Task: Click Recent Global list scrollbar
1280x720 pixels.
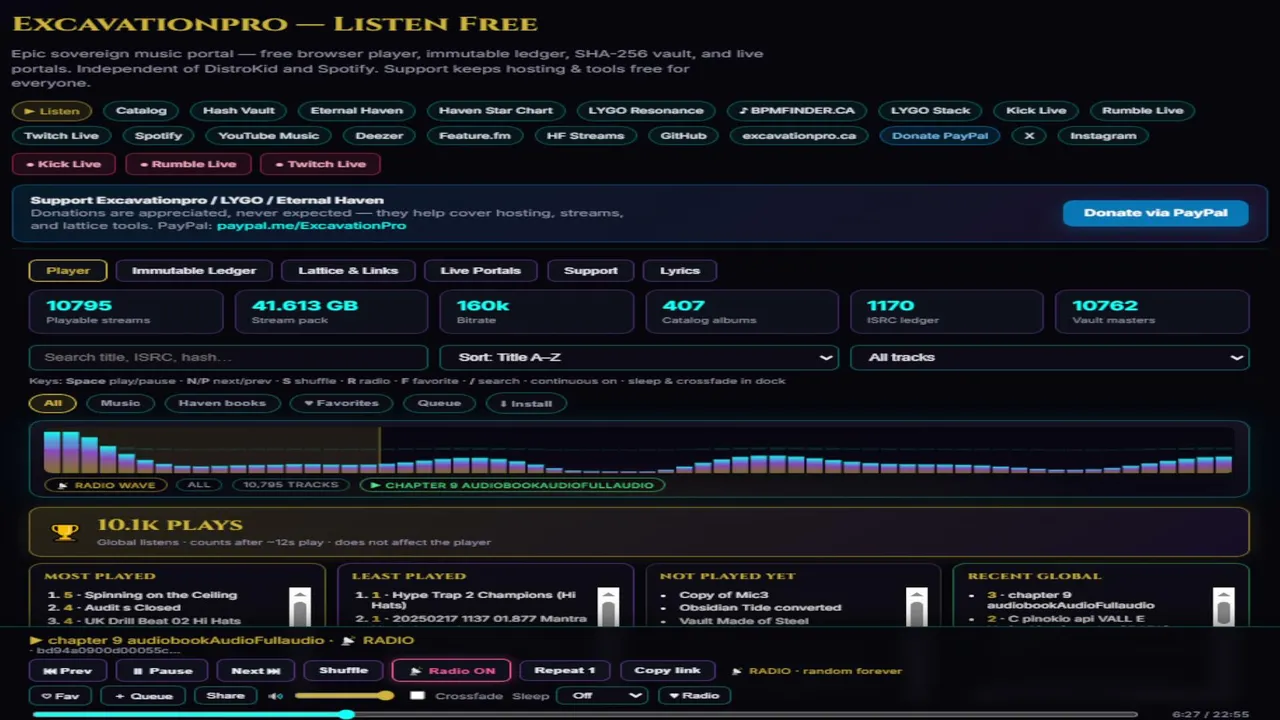Action: coord(1224,607)
